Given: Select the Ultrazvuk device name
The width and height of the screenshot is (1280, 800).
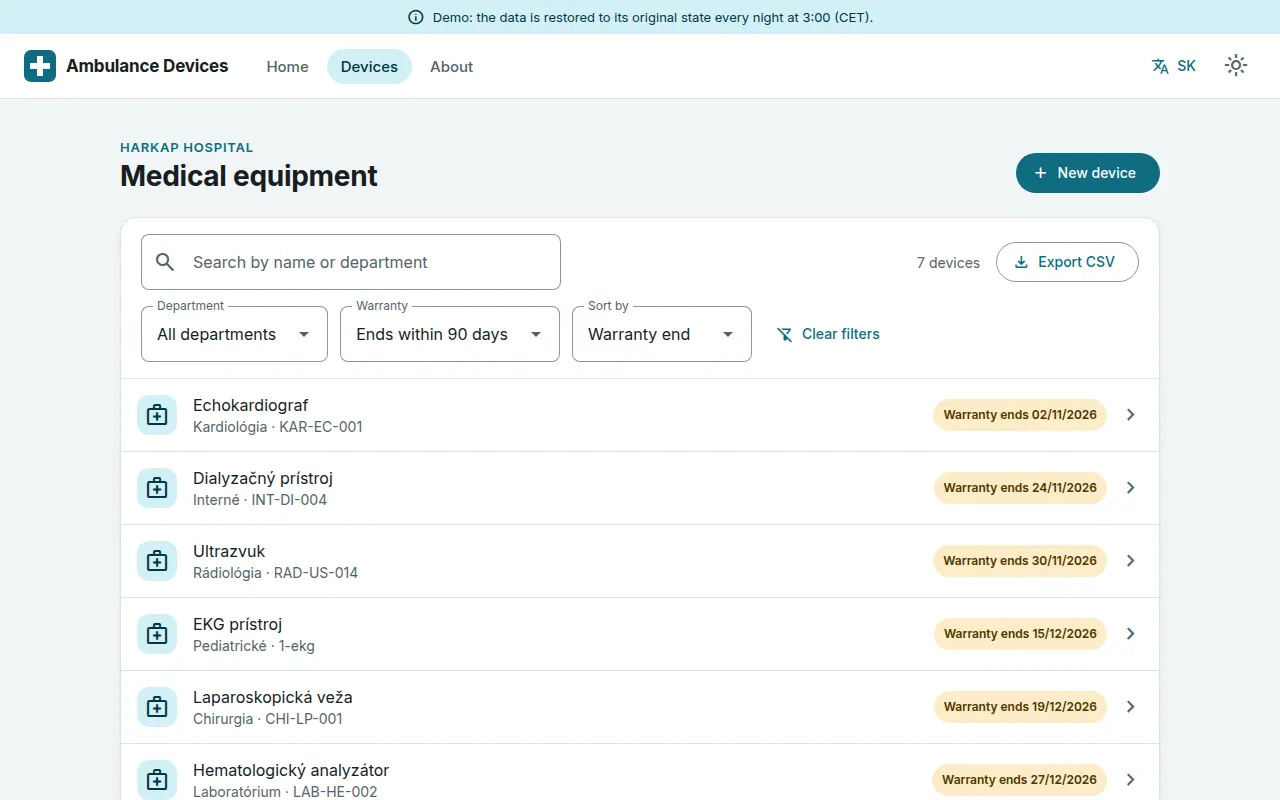Looking at the screenshot, I should (229, 551).
